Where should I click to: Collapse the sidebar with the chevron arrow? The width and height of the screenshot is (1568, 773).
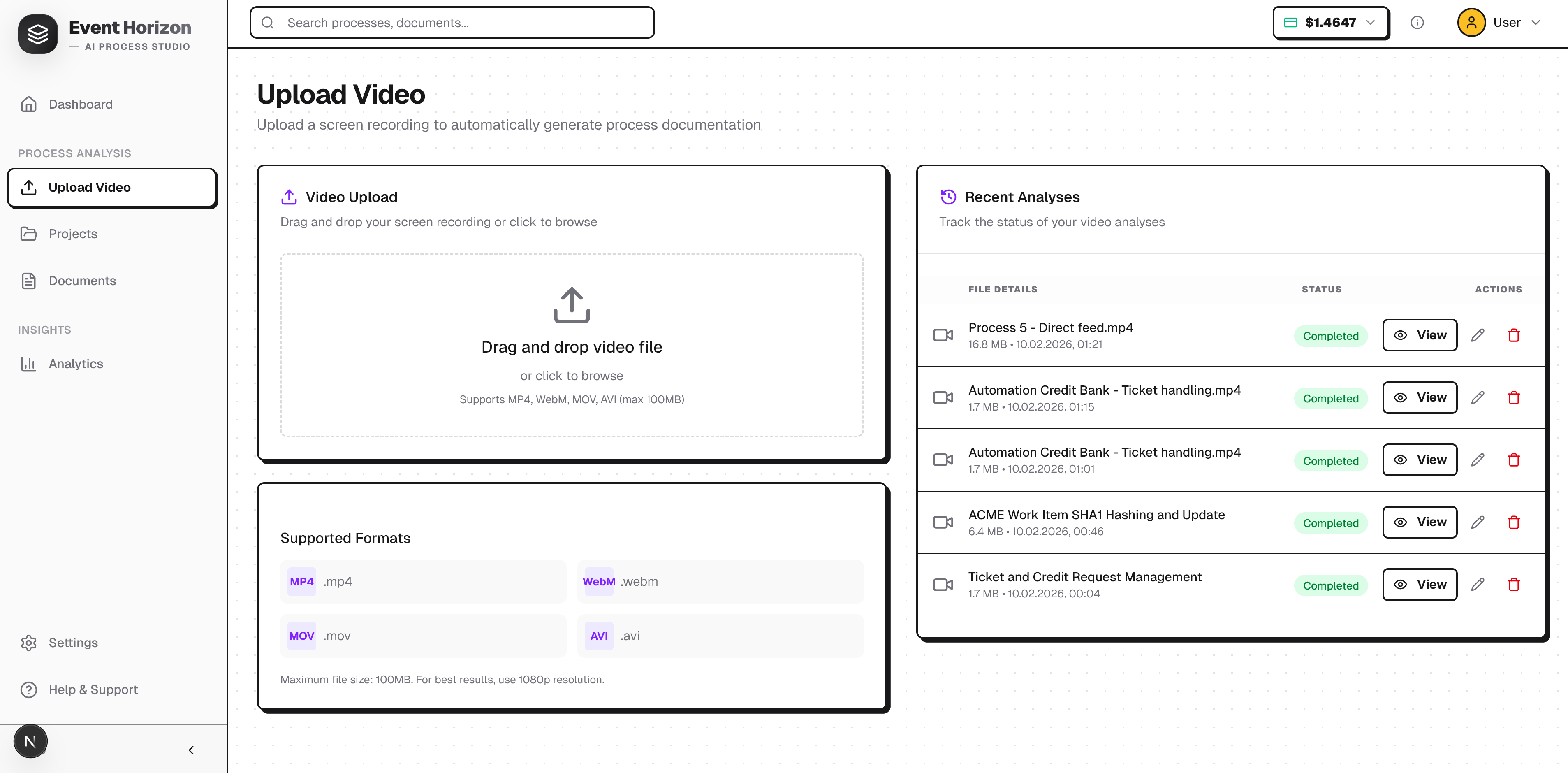coord(191,750)
